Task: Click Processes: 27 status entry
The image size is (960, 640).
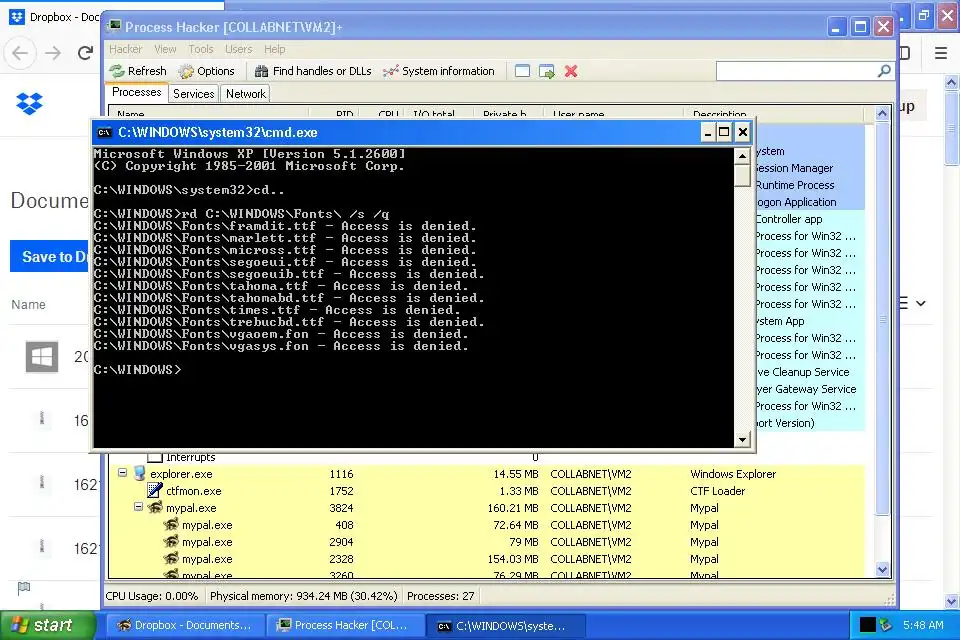Action: pyautogui.click(x=440, y=596)
